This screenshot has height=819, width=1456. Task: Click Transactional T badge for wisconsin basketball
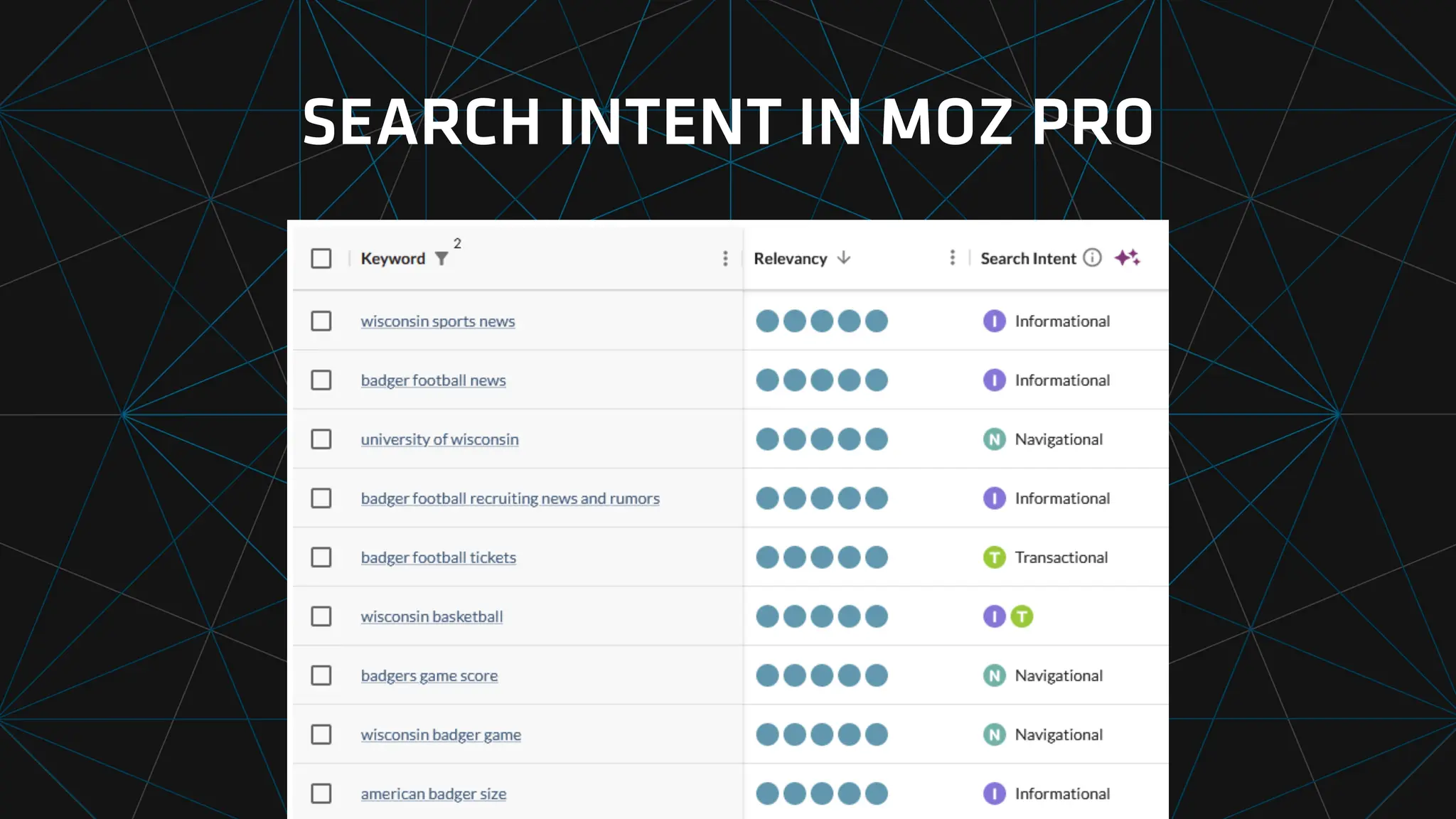point(1022,616)
